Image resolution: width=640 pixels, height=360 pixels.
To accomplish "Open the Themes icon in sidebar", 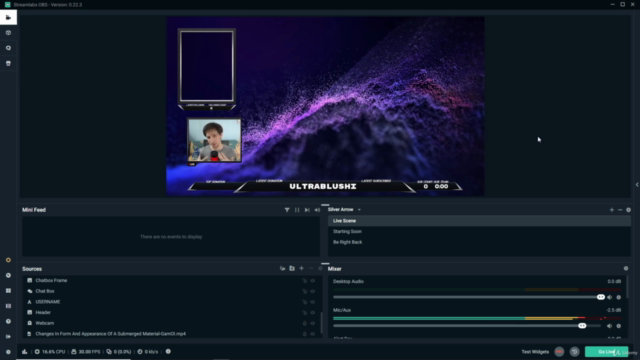I will click(x=8, y=33).
